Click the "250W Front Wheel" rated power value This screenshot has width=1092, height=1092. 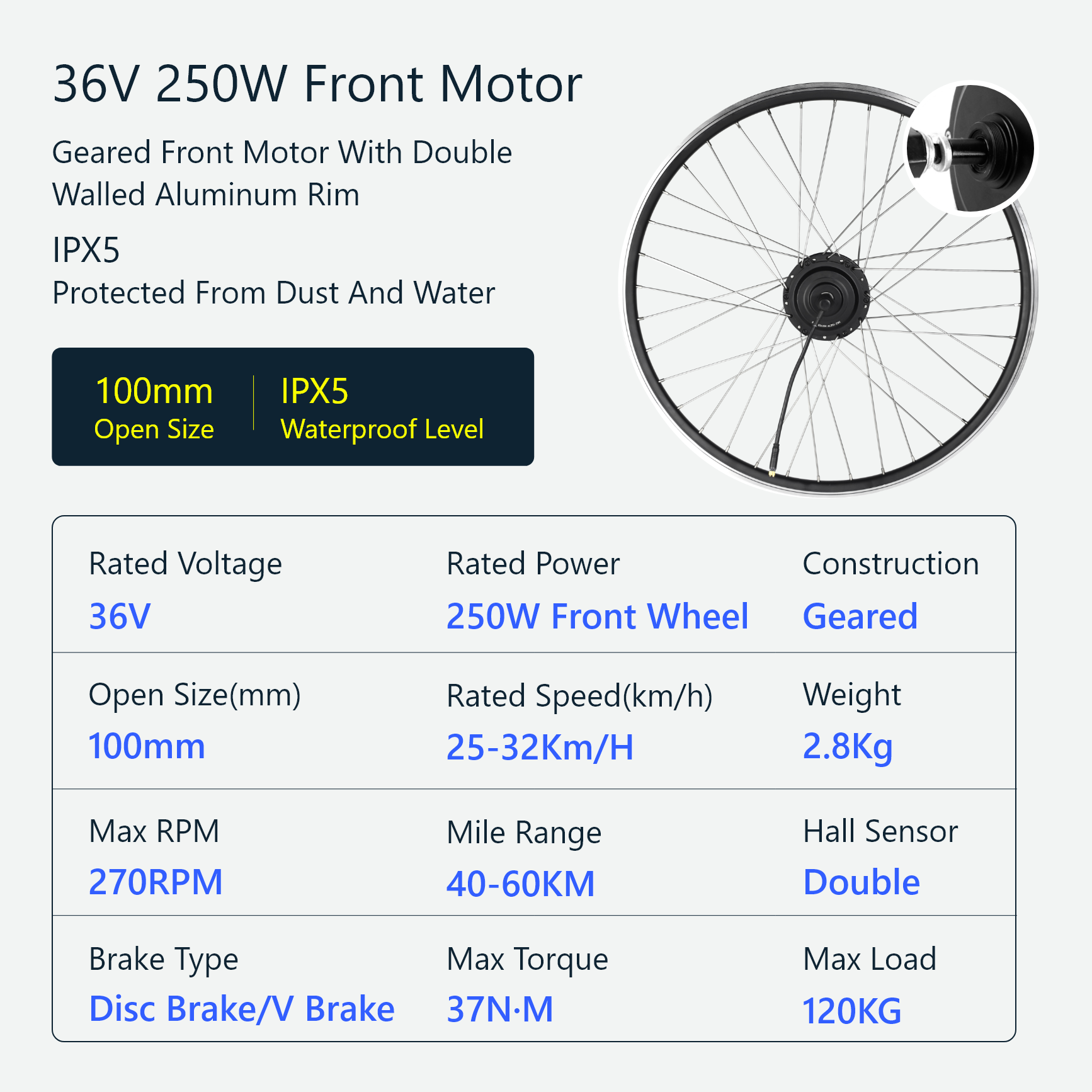[x=597, y=616]
